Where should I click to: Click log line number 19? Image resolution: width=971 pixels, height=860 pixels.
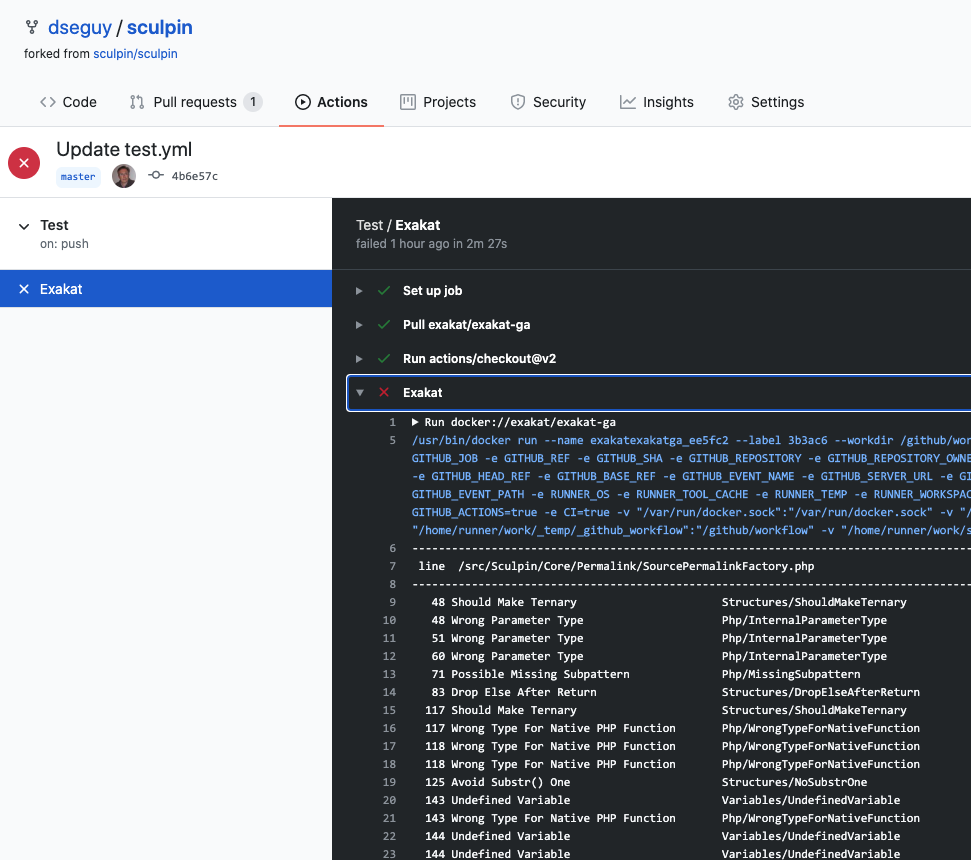click(389, 782)
